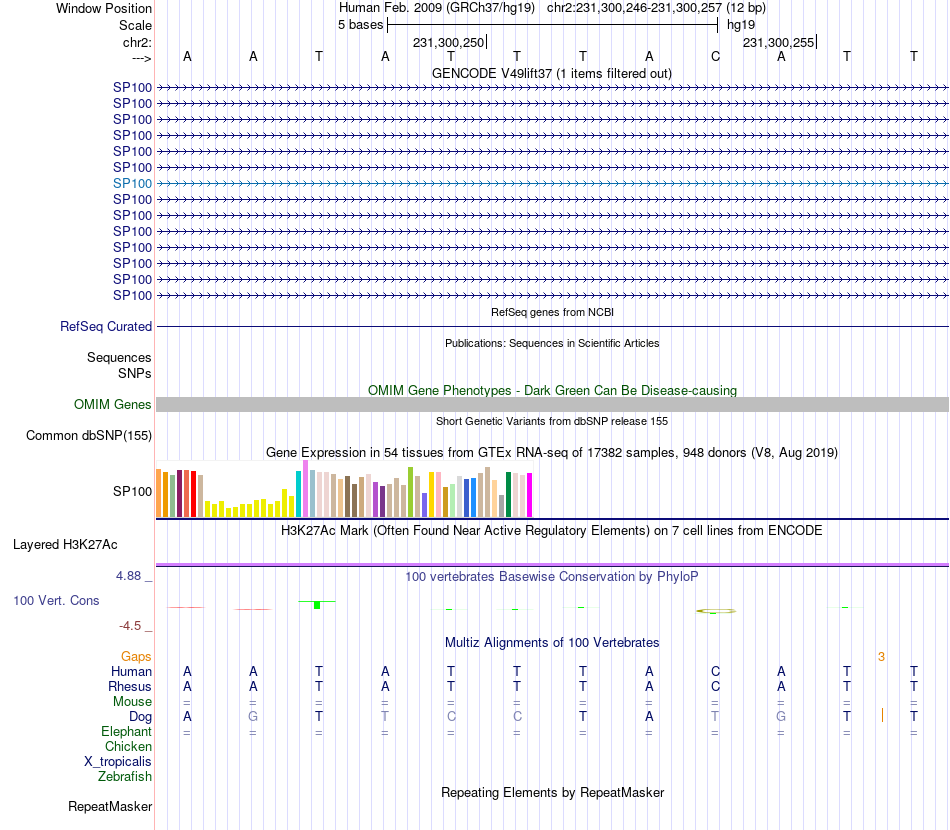Click the 100 vertebrates Basewise Conservation by PhyloP title
Viewport: 950px width, 830px height.
coord(552,577)
